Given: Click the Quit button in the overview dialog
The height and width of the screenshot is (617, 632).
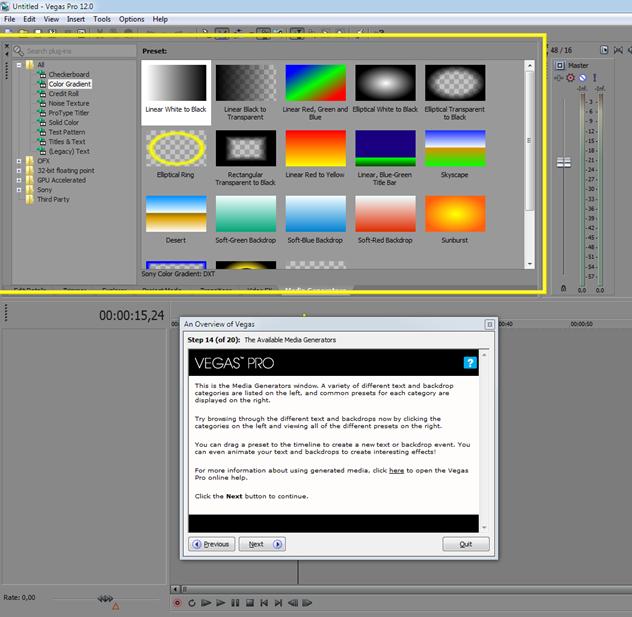Looking at the screenshot, I should click(466, 544).
